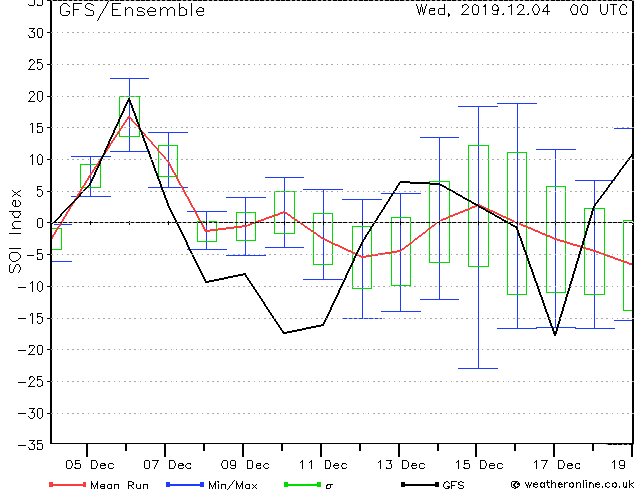Click the 05 Dec axis label

coord(90,465)
